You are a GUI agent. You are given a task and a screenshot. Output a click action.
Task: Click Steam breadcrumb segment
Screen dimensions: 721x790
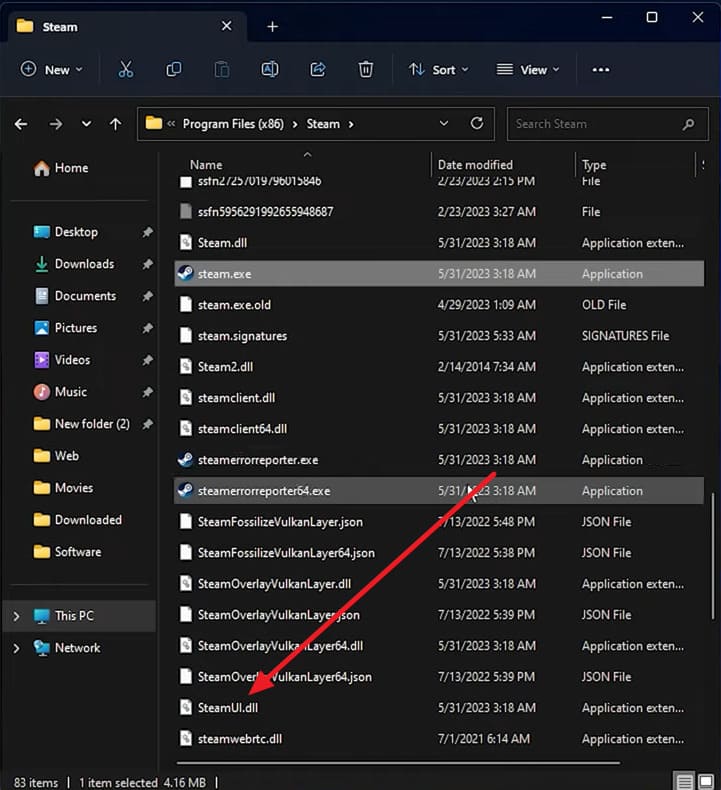pos(323,124)
